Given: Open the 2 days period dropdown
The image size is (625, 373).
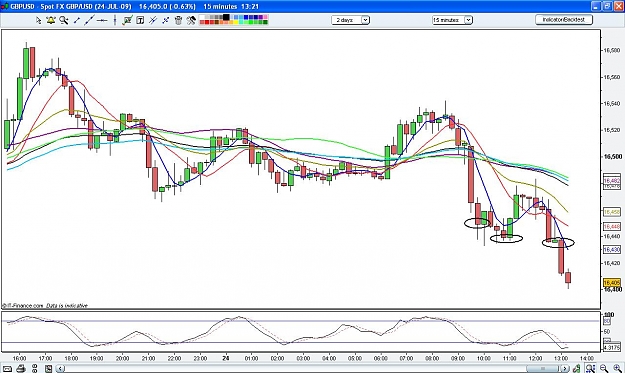Looking at the screenshot, I should tap(350, 20).
